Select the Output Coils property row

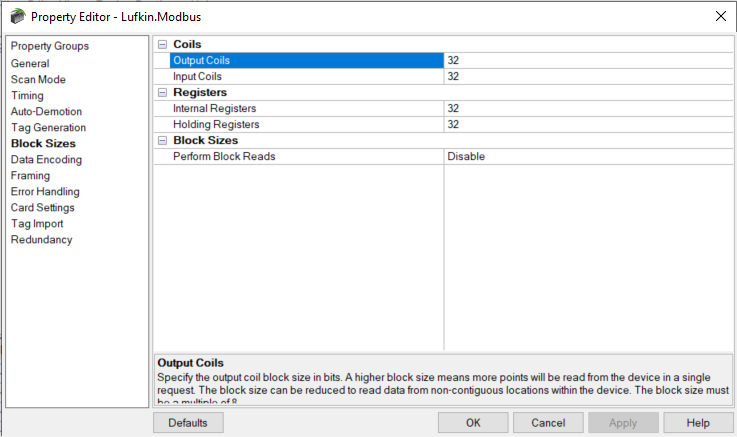coord(306,61)
